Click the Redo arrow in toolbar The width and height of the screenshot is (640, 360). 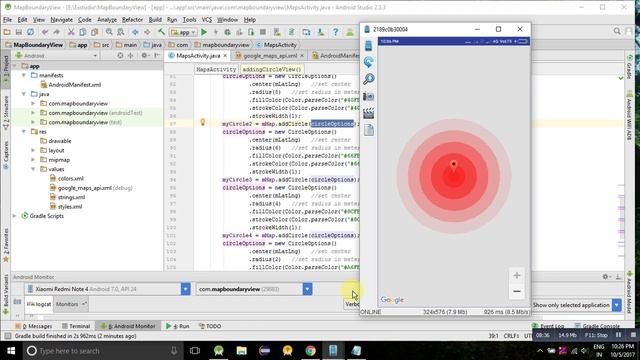56,32
